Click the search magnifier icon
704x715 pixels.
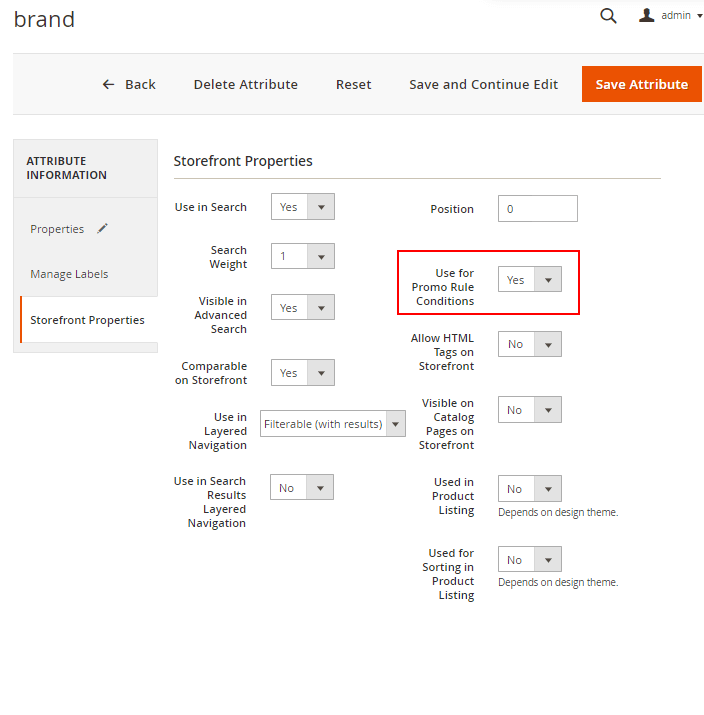(x=608, y=16)
